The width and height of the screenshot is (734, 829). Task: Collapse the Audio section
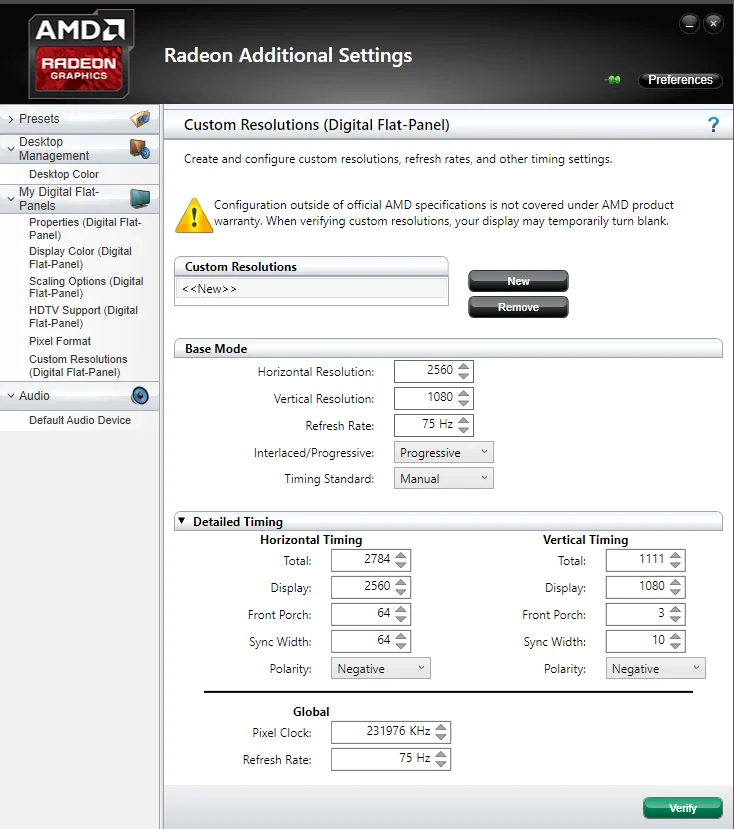click(x=11, y=395)
